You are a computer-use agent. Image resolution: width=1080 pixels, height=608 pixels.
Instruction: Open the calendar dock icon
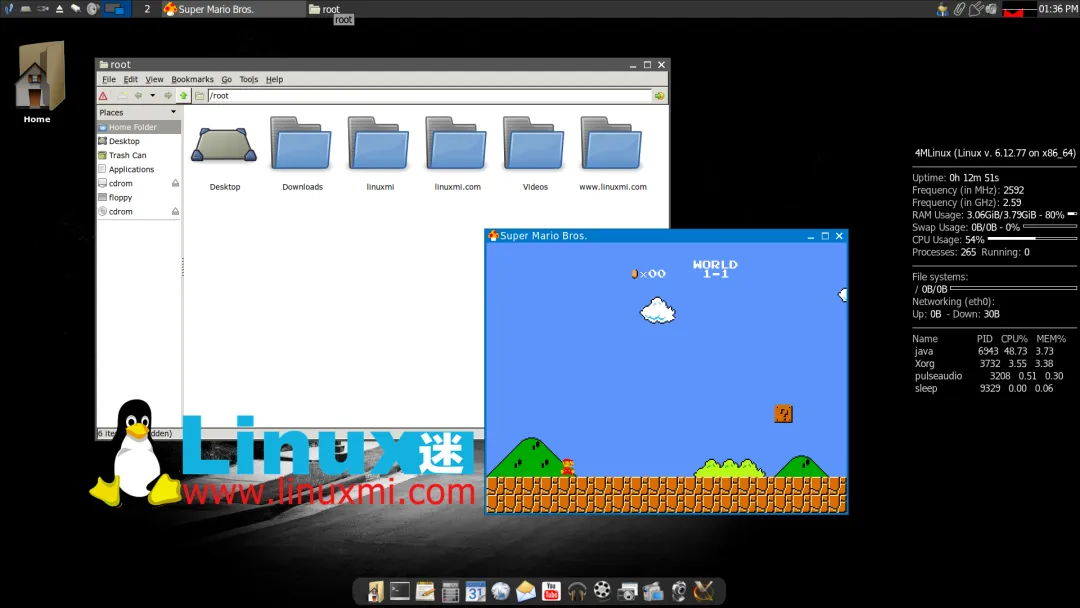[x=475, y=591]
